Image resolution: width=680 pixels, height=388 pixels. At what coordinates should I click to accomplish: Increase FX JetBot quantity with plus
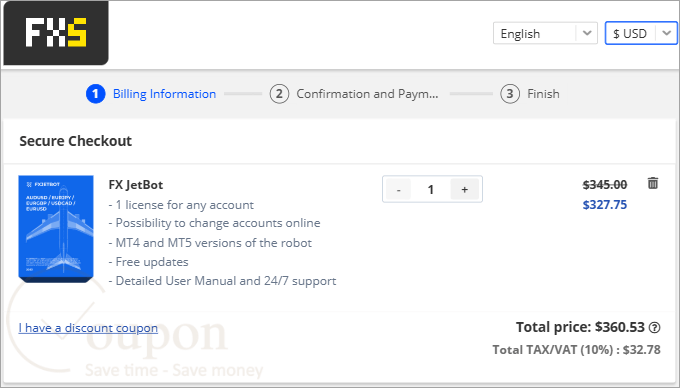(x=464, y=189)
